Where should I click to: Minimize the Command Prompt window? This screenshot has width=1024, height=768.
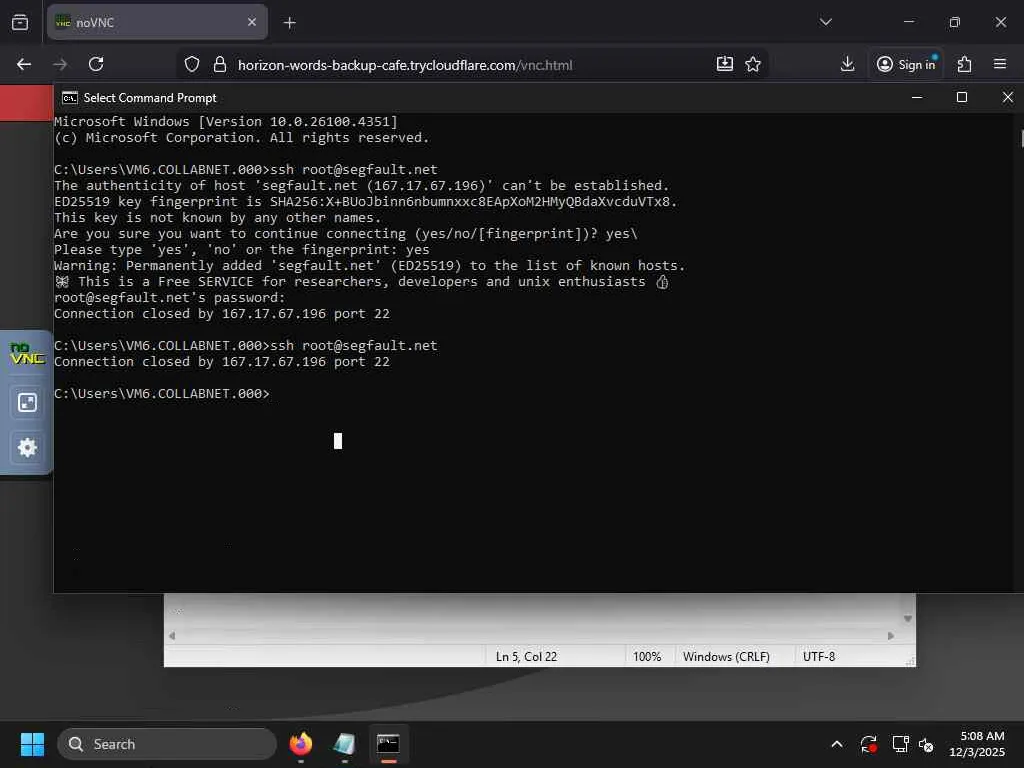pos(917,97)
